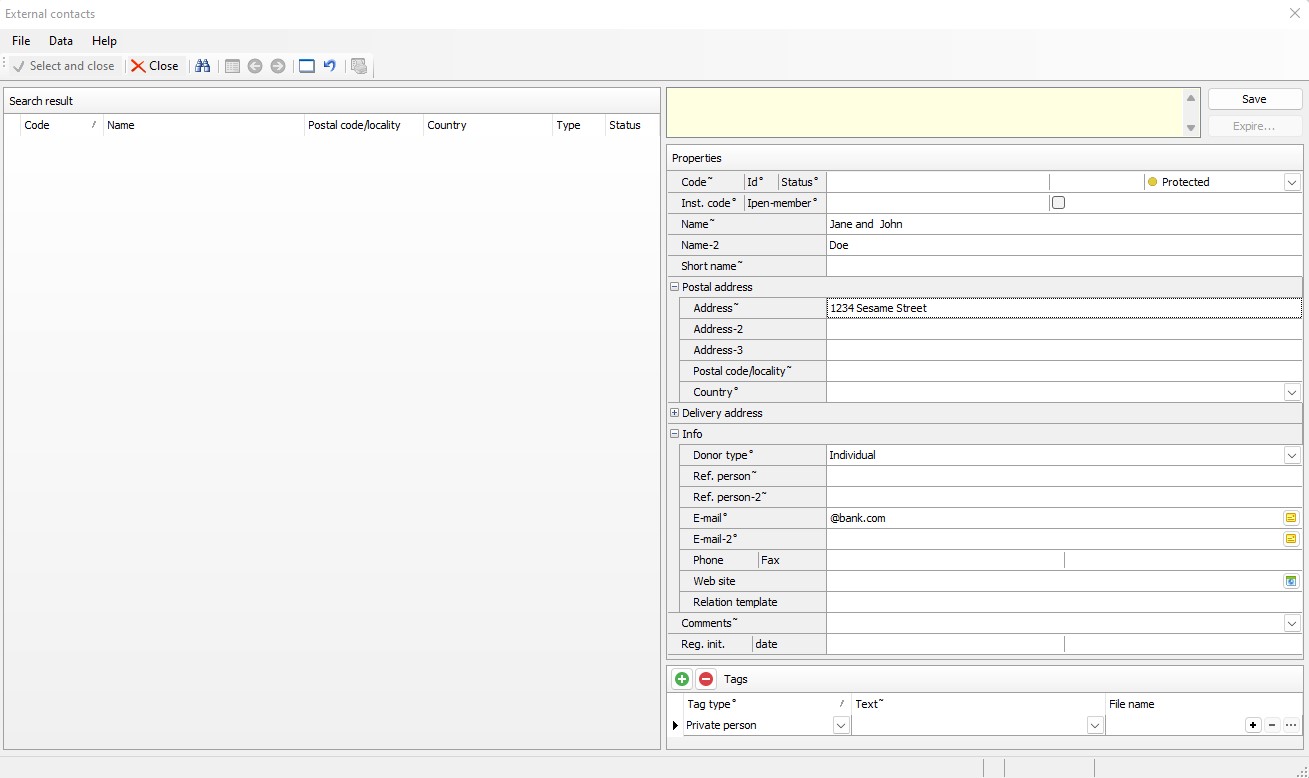Open the Donor type dropdown
The width and height of the screenshot is (1309, 778).
coord(1291,455)
